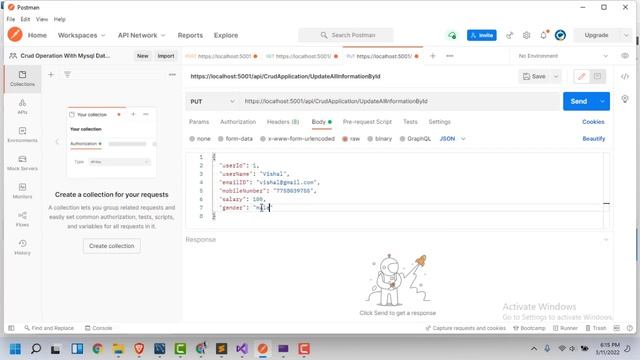Collapse the Response panel chevron

click(606, 240)
